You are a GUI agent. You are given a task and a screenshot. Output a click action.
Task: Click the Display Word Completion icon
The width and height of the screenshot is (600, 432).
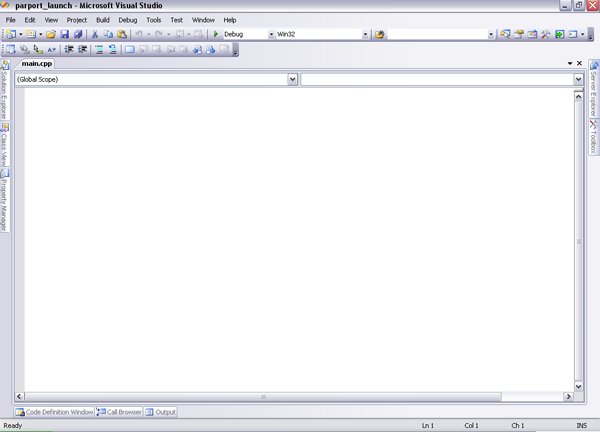tap(52, 49)
